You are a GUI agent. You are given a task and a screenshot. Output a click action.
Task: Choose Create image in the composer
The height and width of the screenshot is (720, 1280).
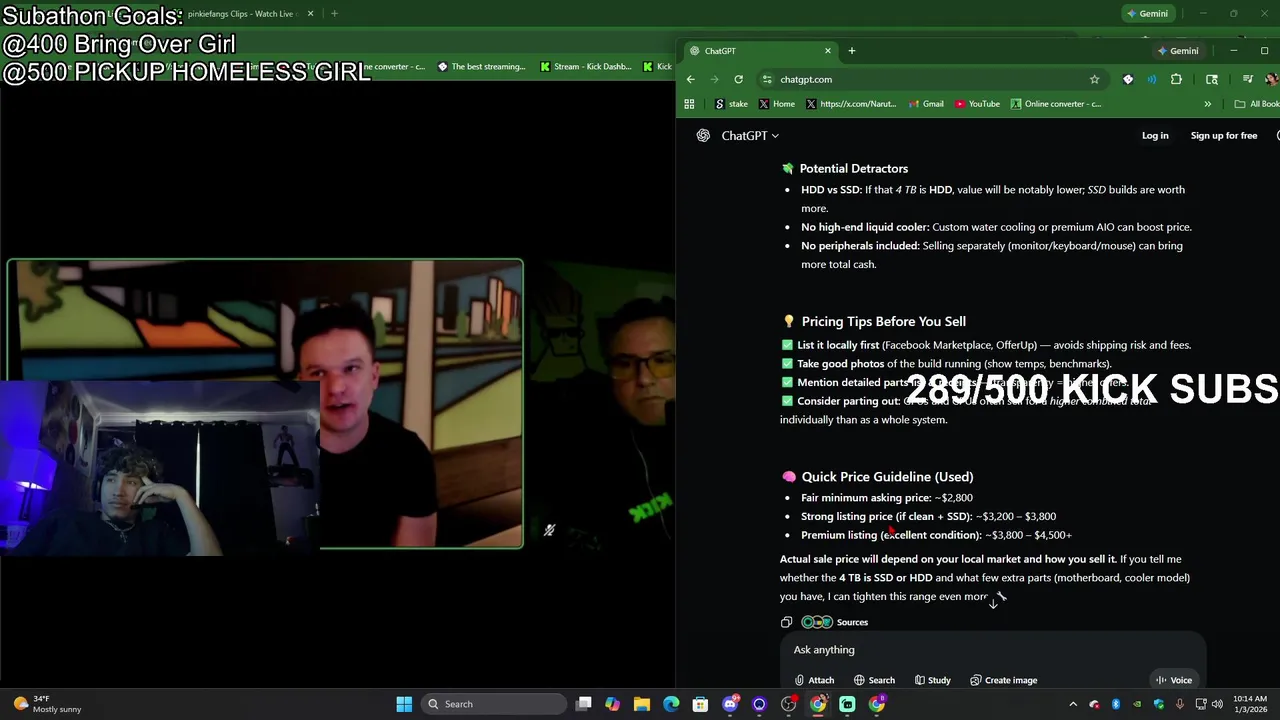pyautogui.click(x=1003, y=680)
